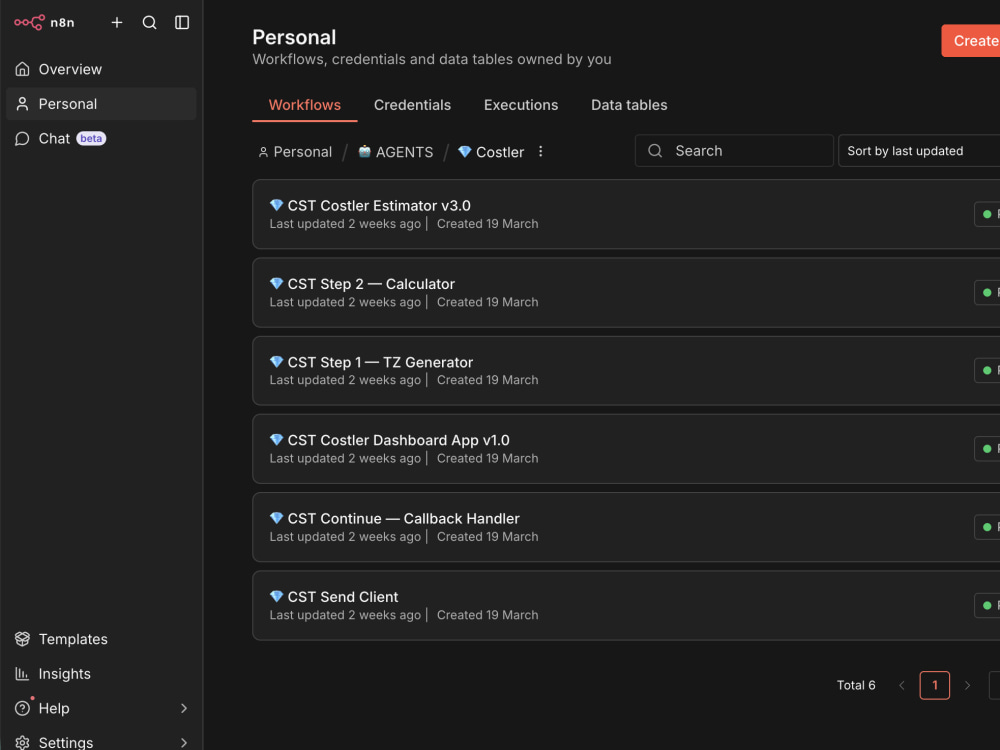Viewport: 1000px width, 750px height.
Task: Click the Create button
Action: pyautogui.click(x=971, y=41)
